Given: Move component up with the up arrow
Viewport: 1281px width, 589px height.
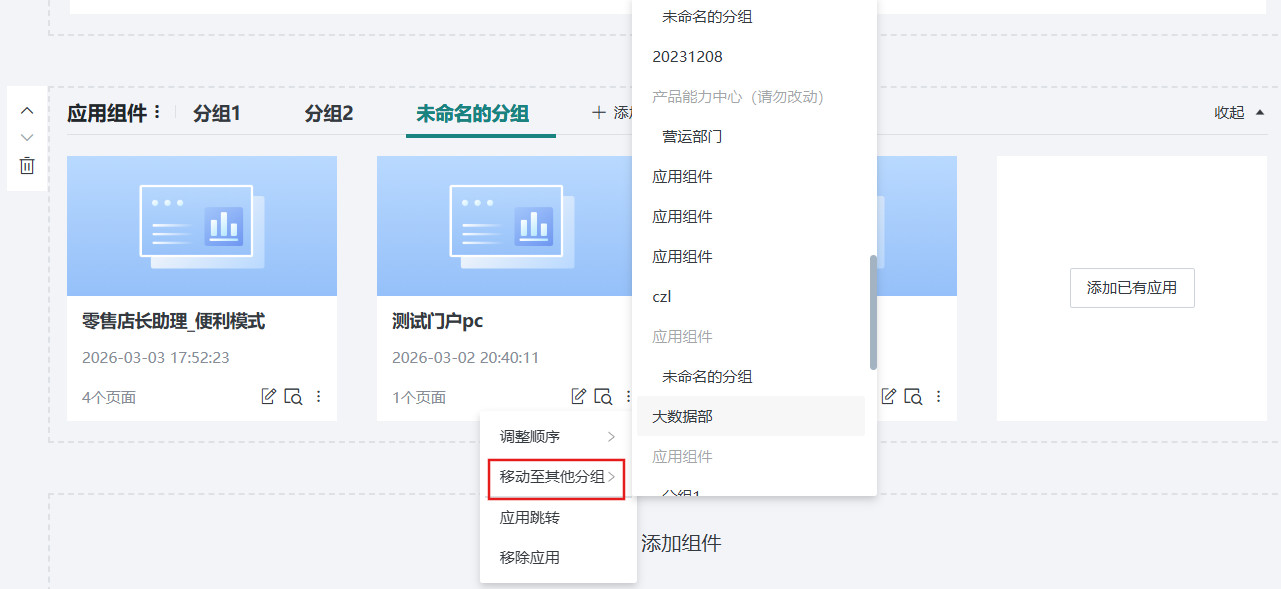Looking at the screenshot, I should coord(27,111).
